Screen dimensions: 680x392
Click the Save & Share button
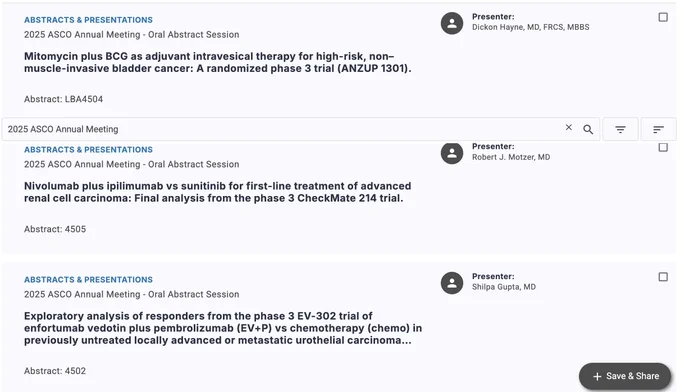click(x=625, y=376)
